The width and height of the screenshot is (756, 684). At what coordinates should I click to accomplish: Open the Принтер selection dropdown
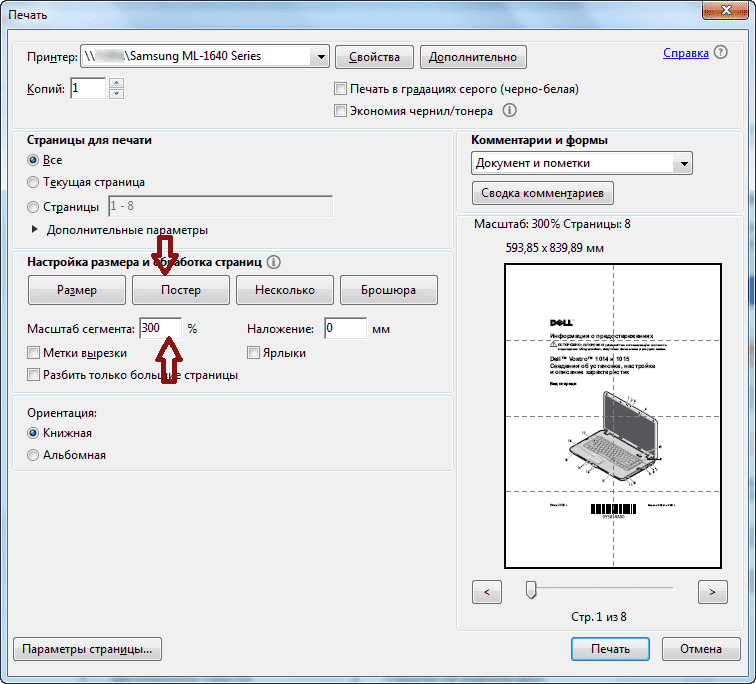(319, 57)
